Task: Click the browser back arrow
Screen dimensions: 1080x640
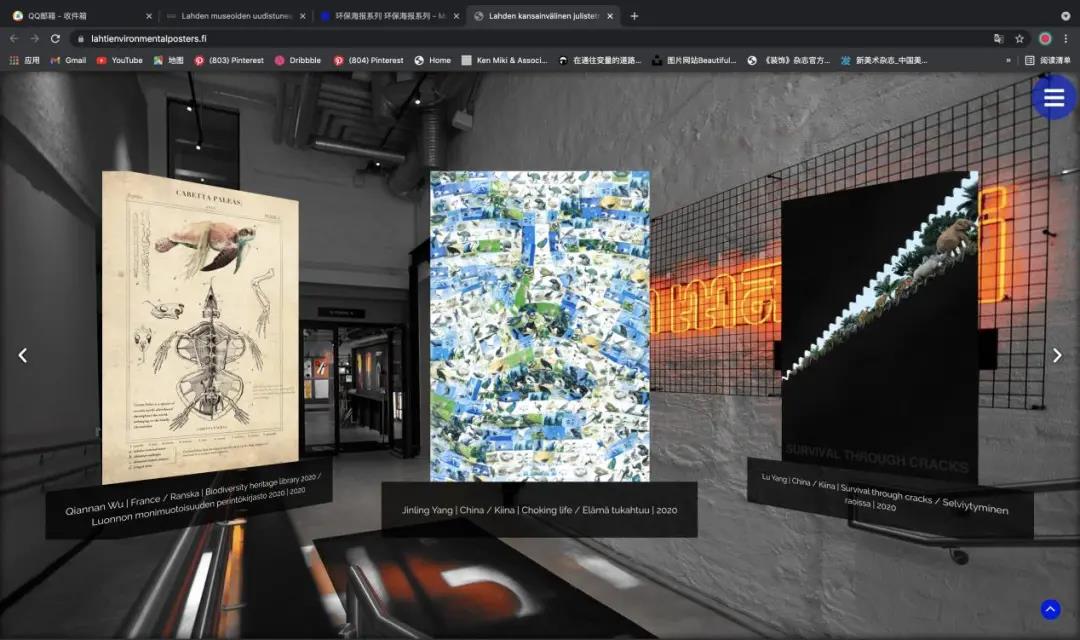Action: point(14,39)
